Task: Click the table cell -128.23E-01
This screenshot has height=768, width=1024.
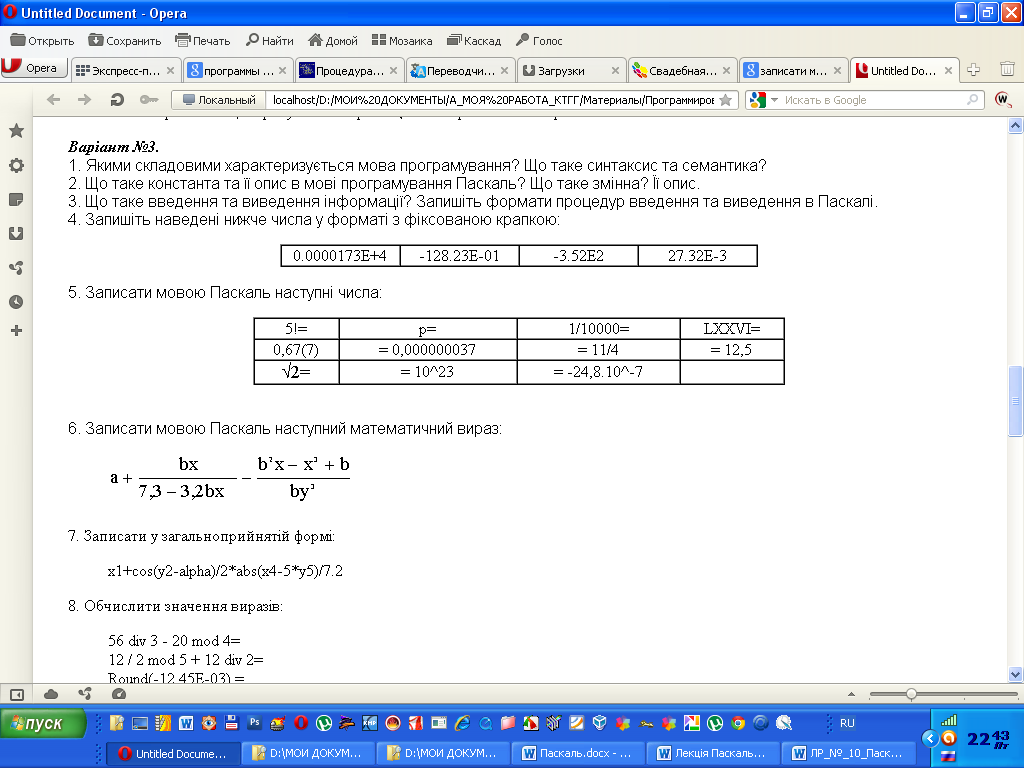Action: tap(459, 255)
